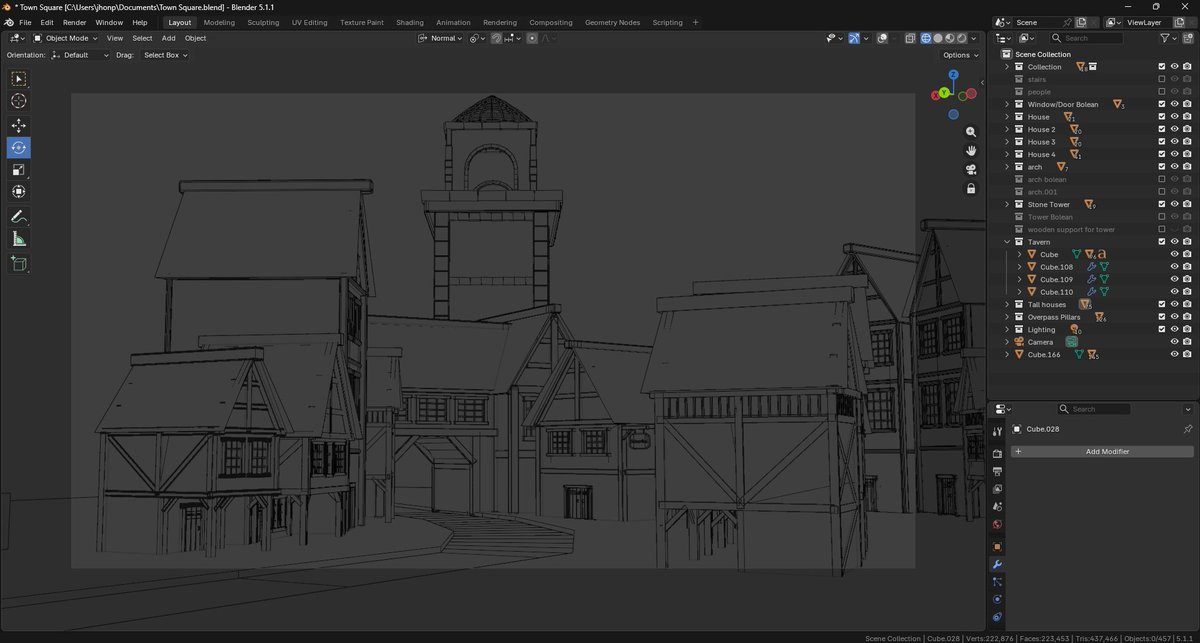This screenshot has height=643, width=1200.
Task: Open the viewport Options button
Action: pos(958,55)
